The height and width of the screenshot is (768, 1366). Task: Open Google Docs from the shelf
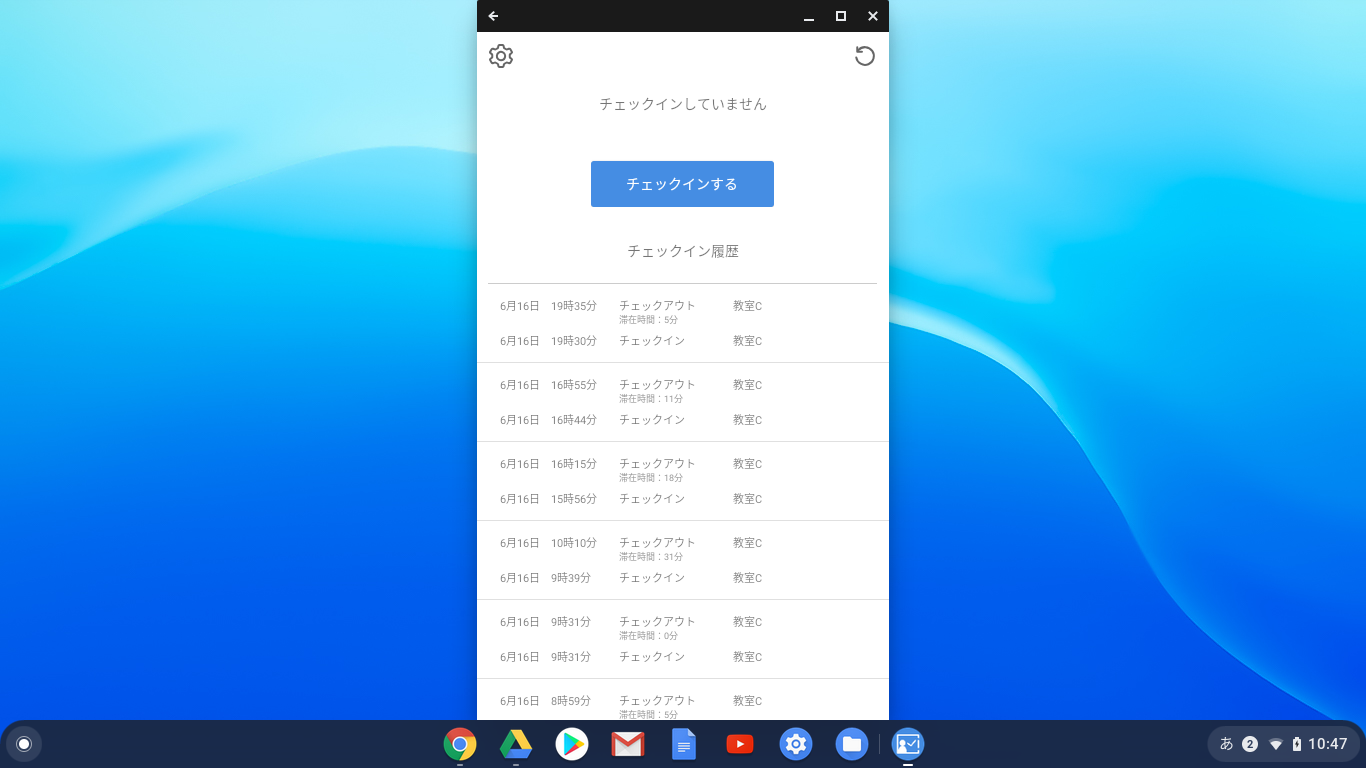point(684,744)
